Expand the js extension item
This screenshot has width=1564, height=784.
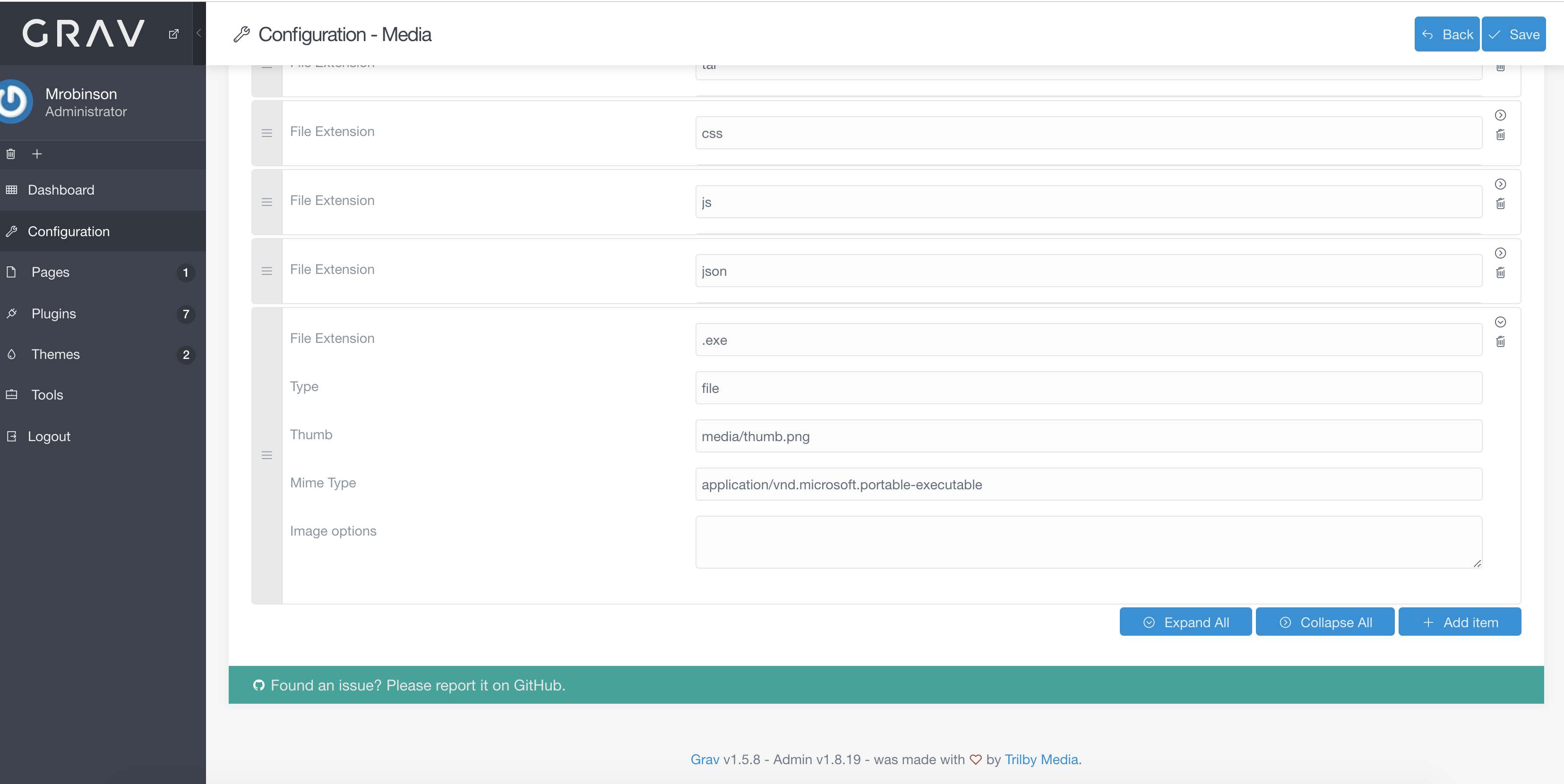[x=1500, y=184]
